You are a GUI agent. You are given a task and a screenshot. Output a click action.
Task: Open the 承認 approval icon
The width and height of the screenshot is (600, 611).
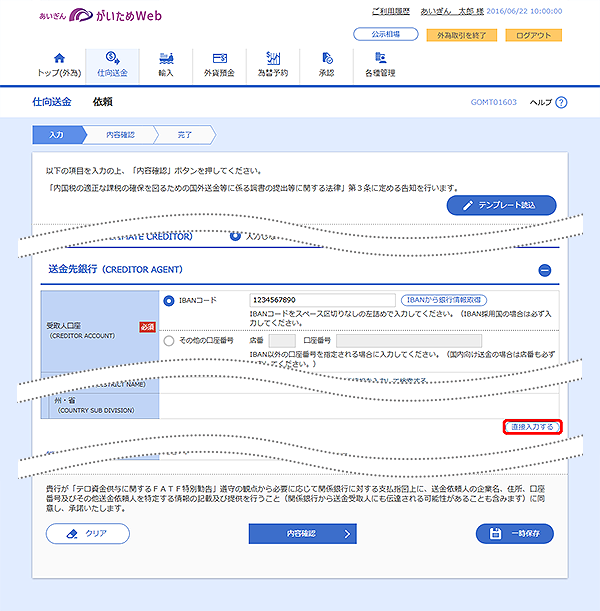326,59
